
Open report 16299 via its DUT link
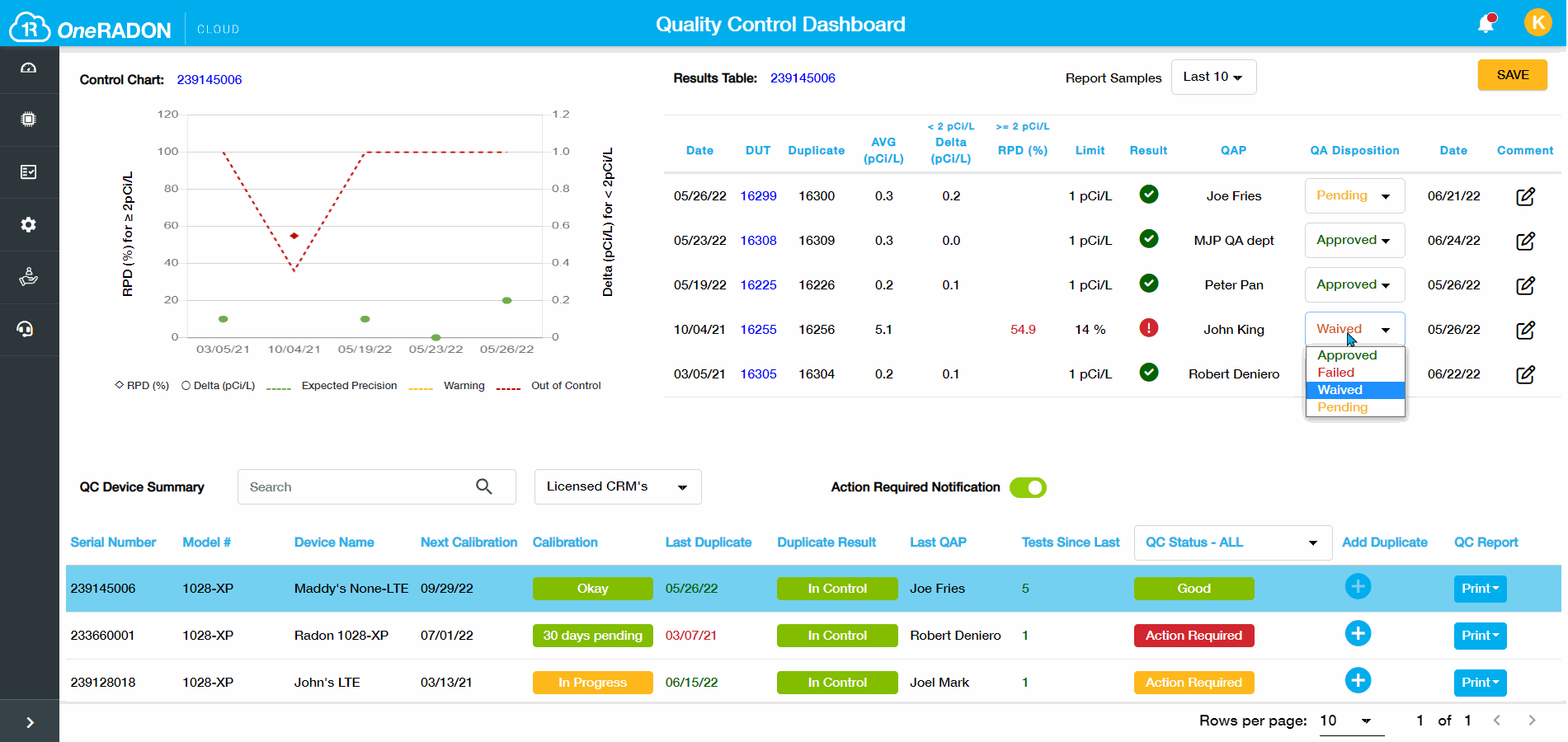pos(758,195)
